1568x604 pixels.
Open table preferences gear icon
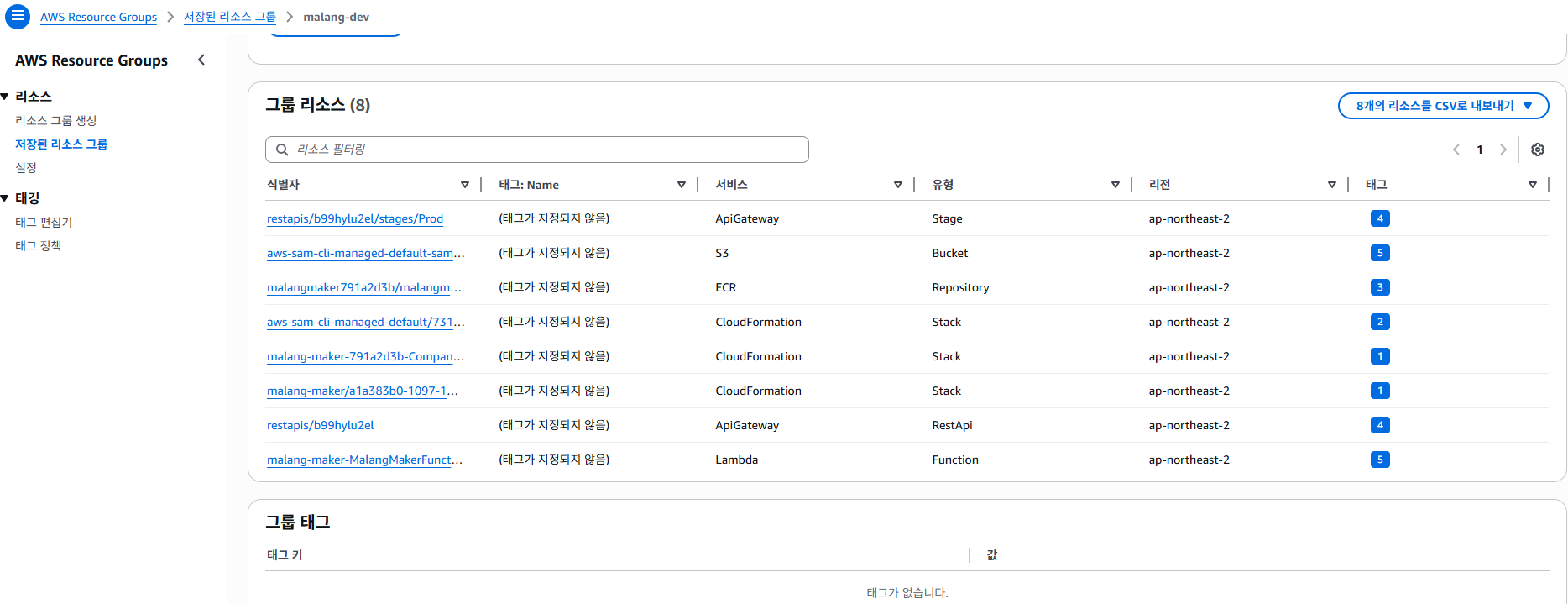[x=1538, y=150]
